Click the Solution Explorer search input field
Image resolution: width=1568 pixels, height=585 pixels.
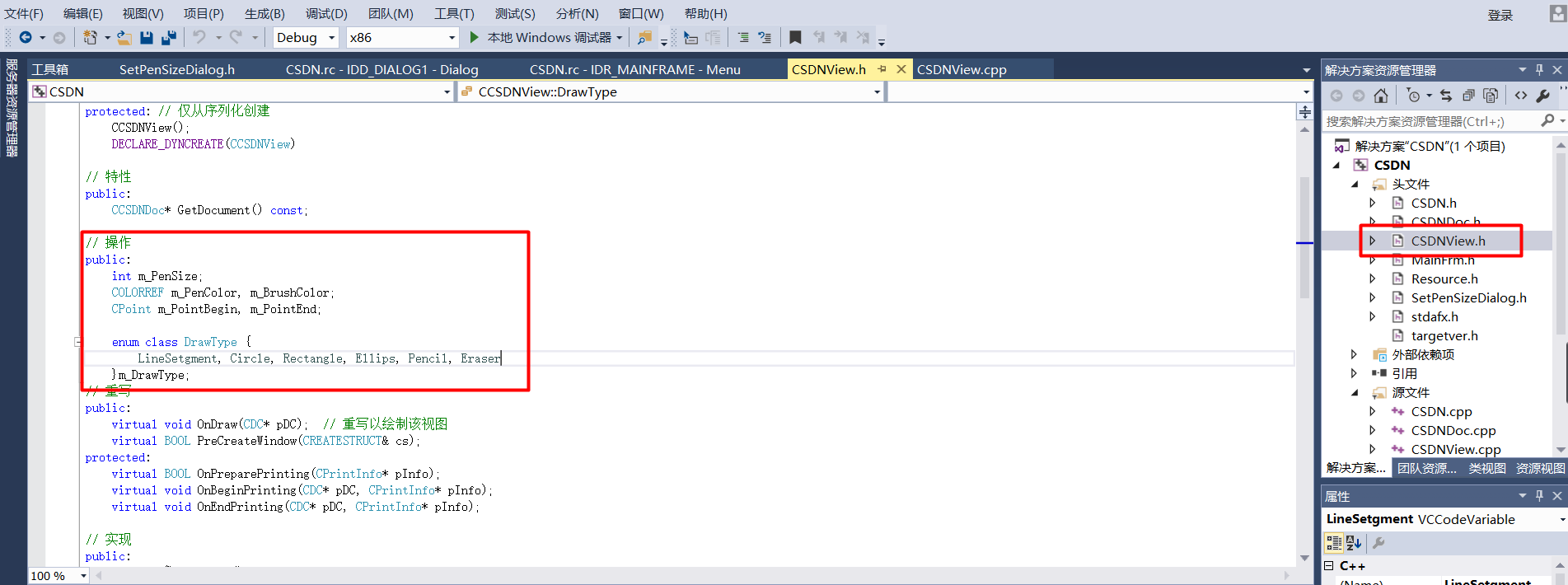1430,121
